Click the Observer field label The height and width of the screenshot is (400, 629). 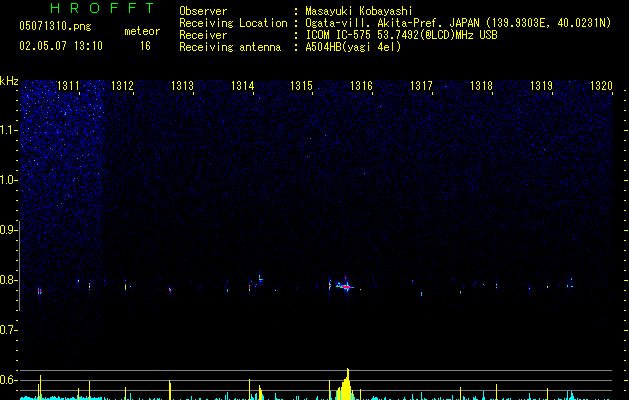(203, 11)
